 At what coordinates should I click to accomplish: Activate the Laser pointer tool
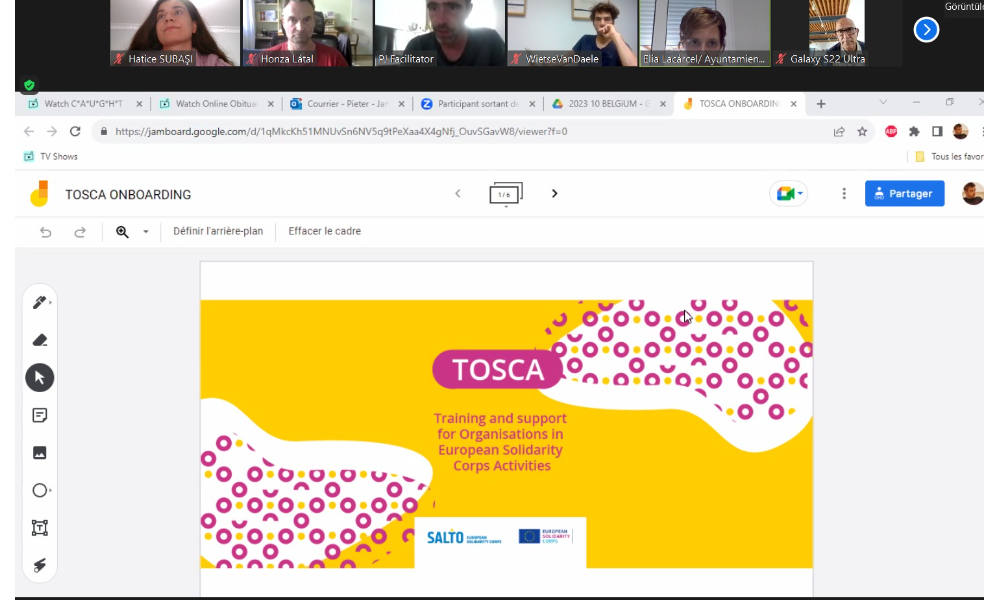pos(40,565)
